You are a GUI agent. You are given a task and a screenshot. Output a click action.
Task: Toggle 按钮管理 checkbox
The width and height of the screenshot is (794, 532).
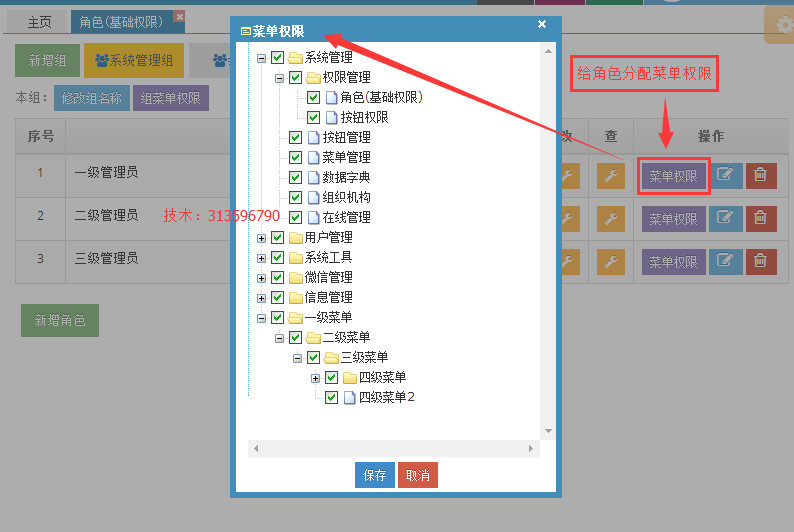[296, 137]
